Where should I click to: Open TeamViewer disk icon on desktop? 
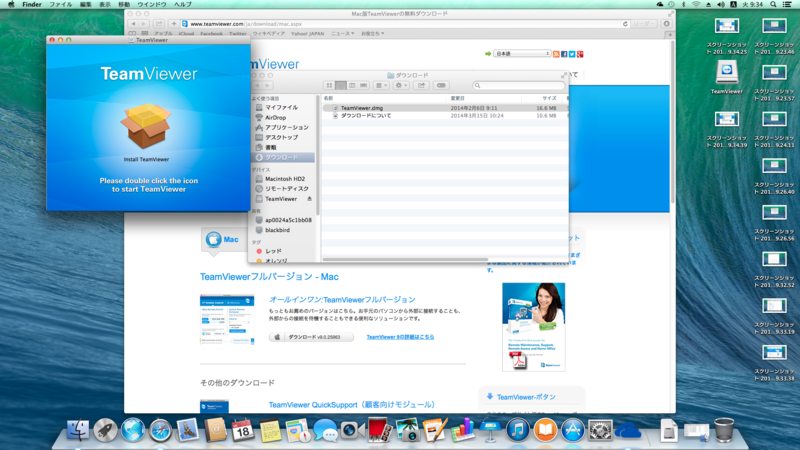[x=727, y=72]
